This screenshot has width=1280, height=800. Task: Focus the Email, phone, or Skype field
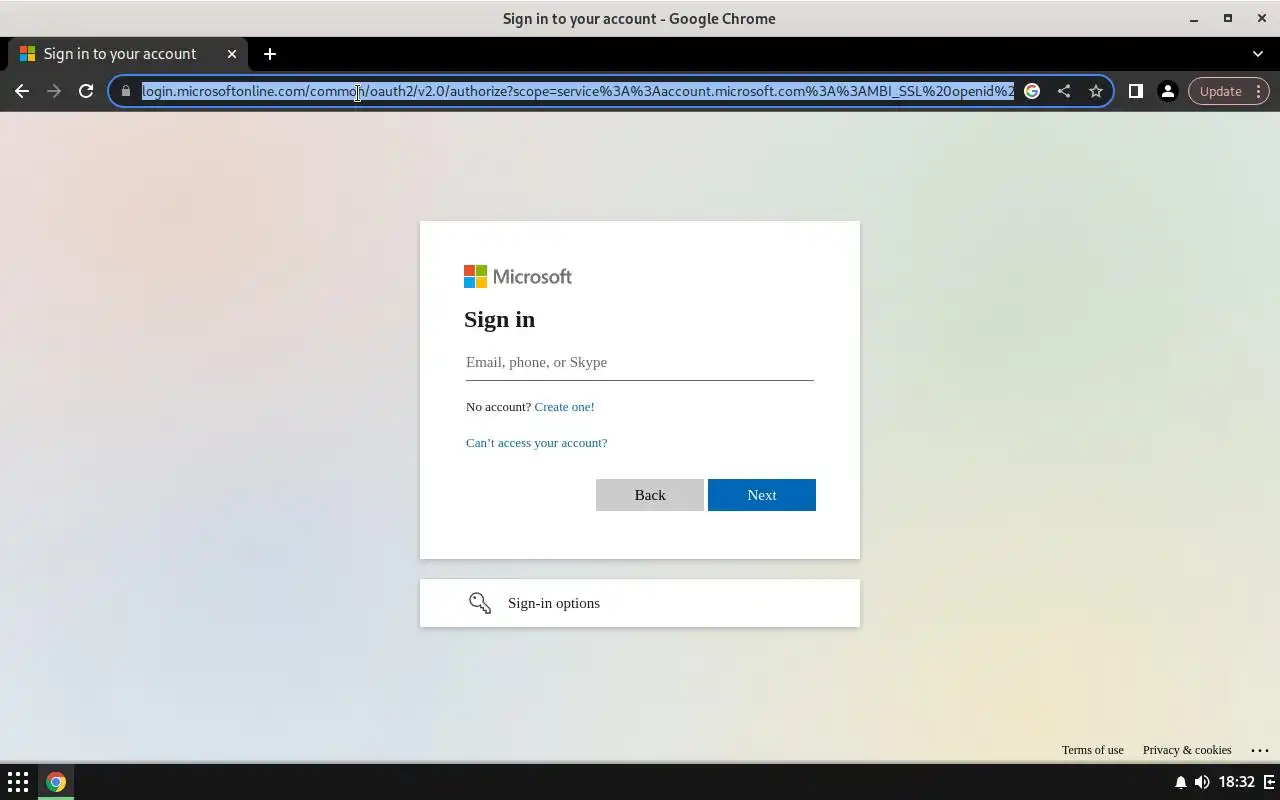point(640,362)
